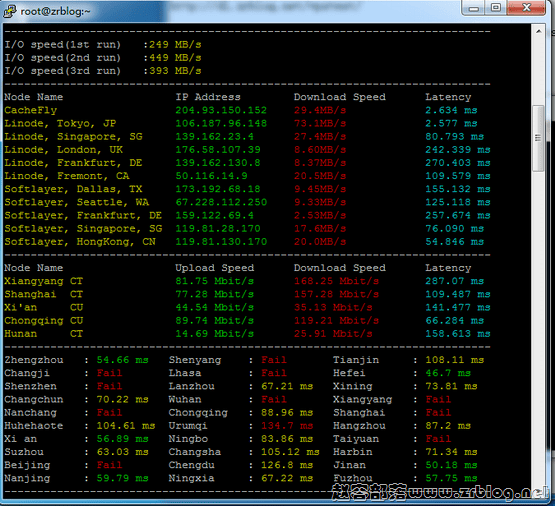Click the root@zrblog:~ window title
The width and height of the screenshot is (555, 506).
55,11
